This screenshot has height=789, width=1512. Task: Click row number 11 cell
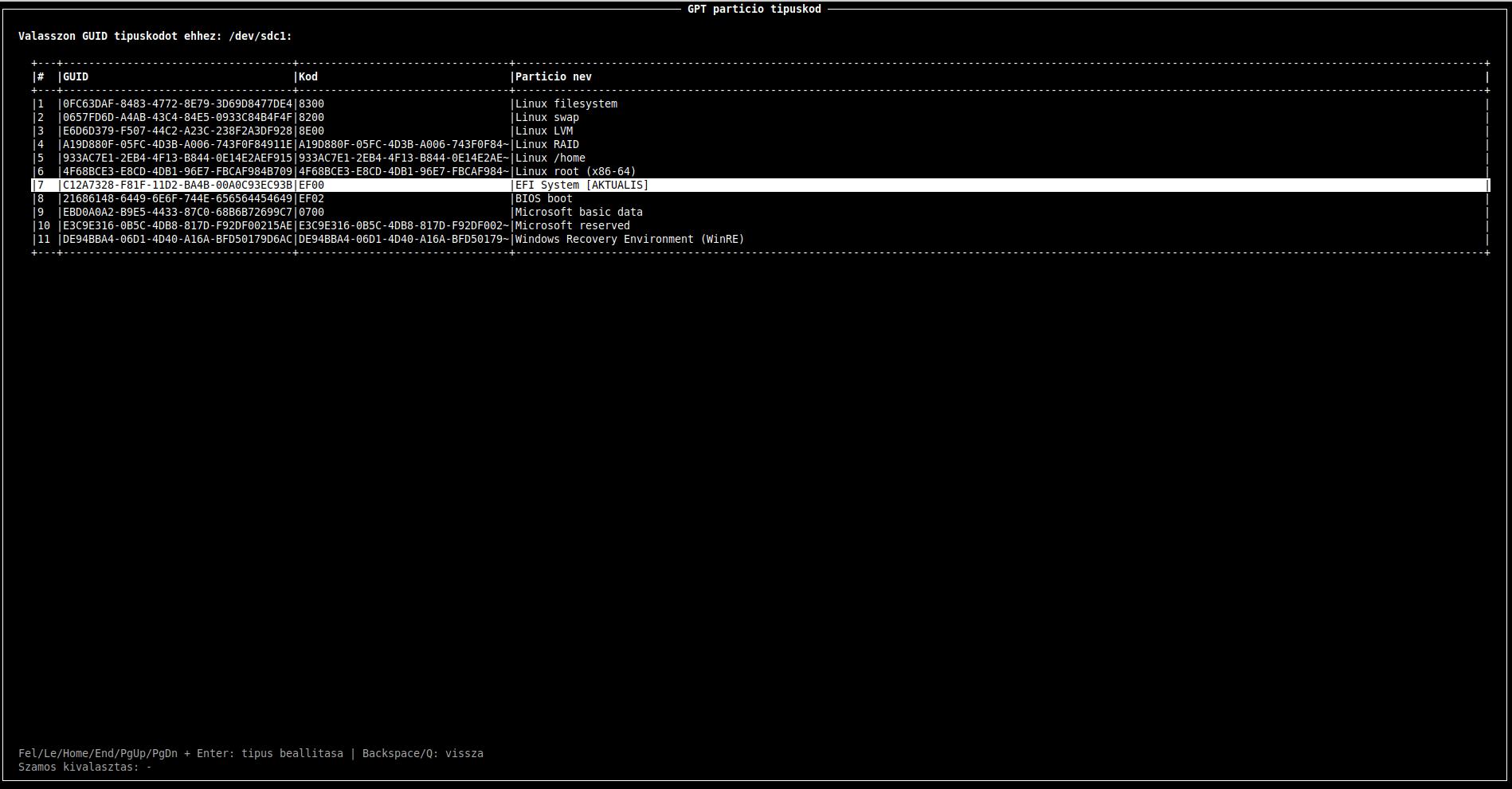click(x=44, y=239)
